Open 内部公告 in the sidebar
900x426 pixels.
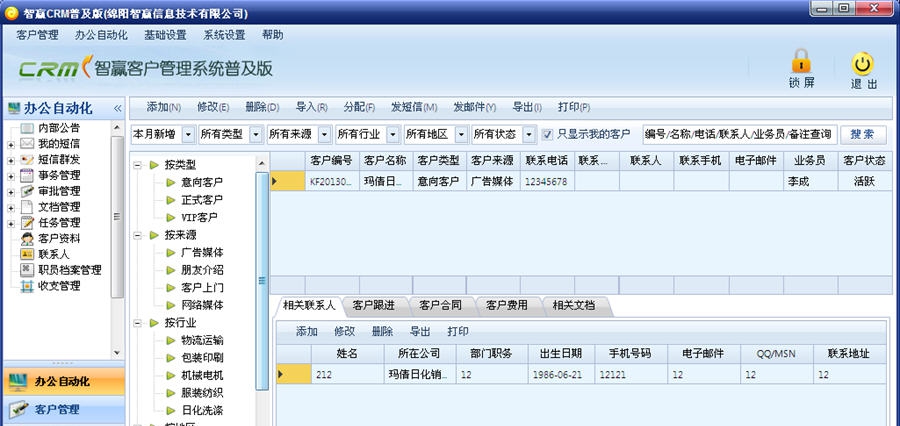click(58, 128)
